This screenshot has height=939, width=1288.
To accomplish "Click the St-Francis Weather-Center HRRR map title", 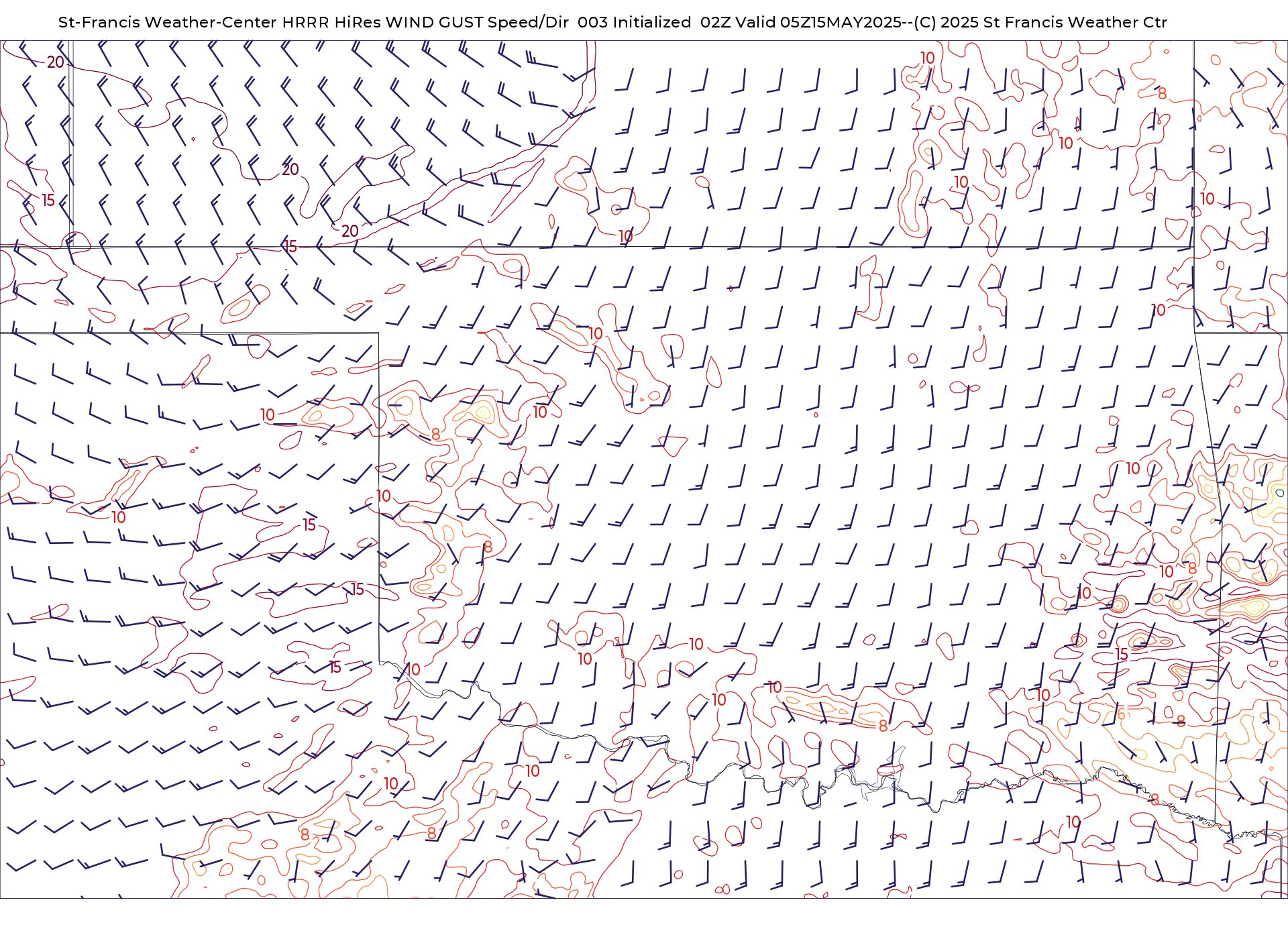I will click(x=612, y=22).
